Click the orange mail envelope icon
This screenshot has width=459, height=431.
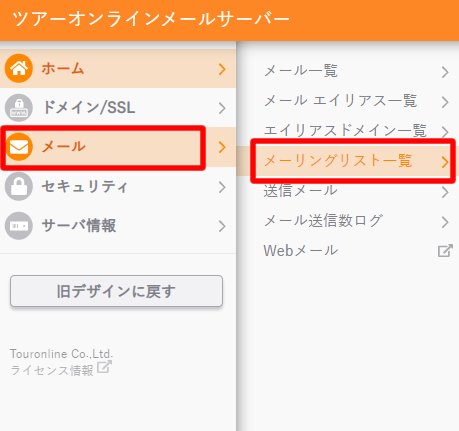click(19, 147)
